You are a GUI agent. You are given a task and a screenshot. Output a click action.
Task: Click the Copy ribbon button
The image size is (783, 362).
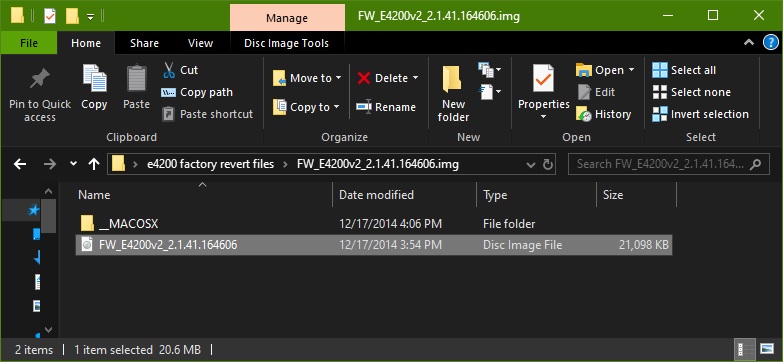click(x=94, y=87)
